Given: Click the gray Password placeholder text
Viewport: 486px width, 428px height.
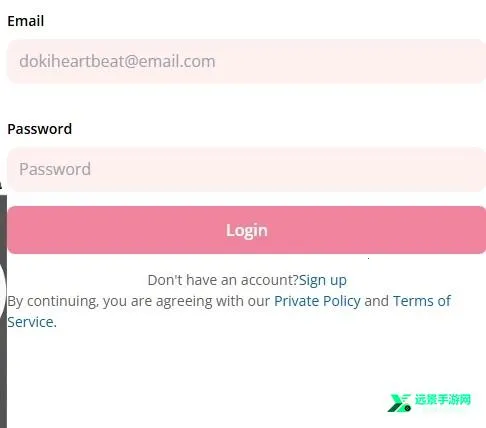Looking at the screenshot, I should [55, 169].
